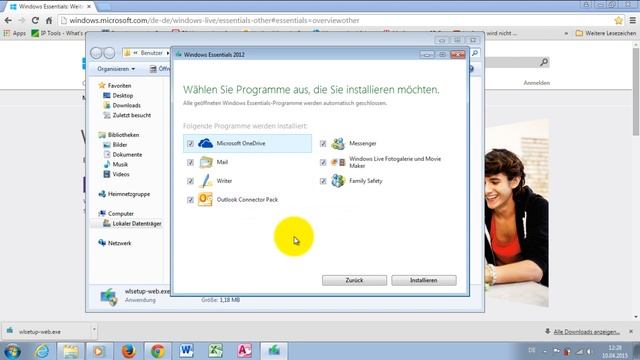Click Explorer forward navigation button
The width and height of the screenshot is (640, 360).
pyautogui.click(x=109, y=53)
